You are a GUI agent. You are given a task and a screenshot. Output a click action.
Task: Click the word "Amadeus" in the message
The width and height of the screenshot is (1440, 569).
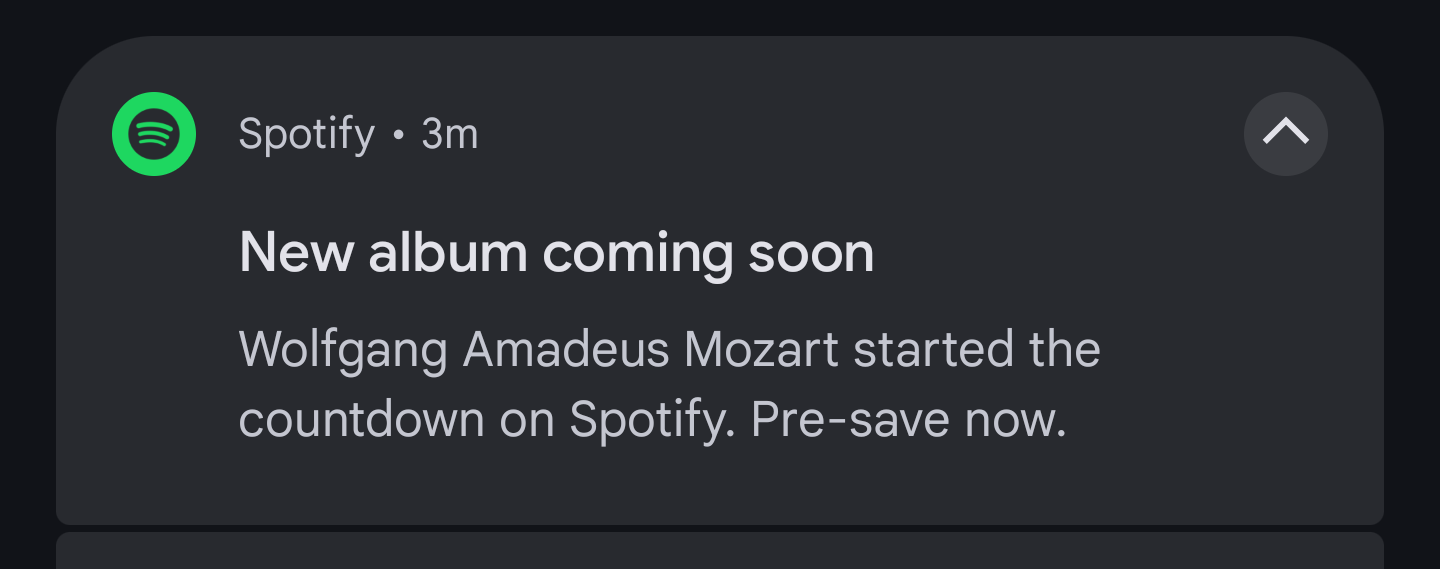coord(566,350)
